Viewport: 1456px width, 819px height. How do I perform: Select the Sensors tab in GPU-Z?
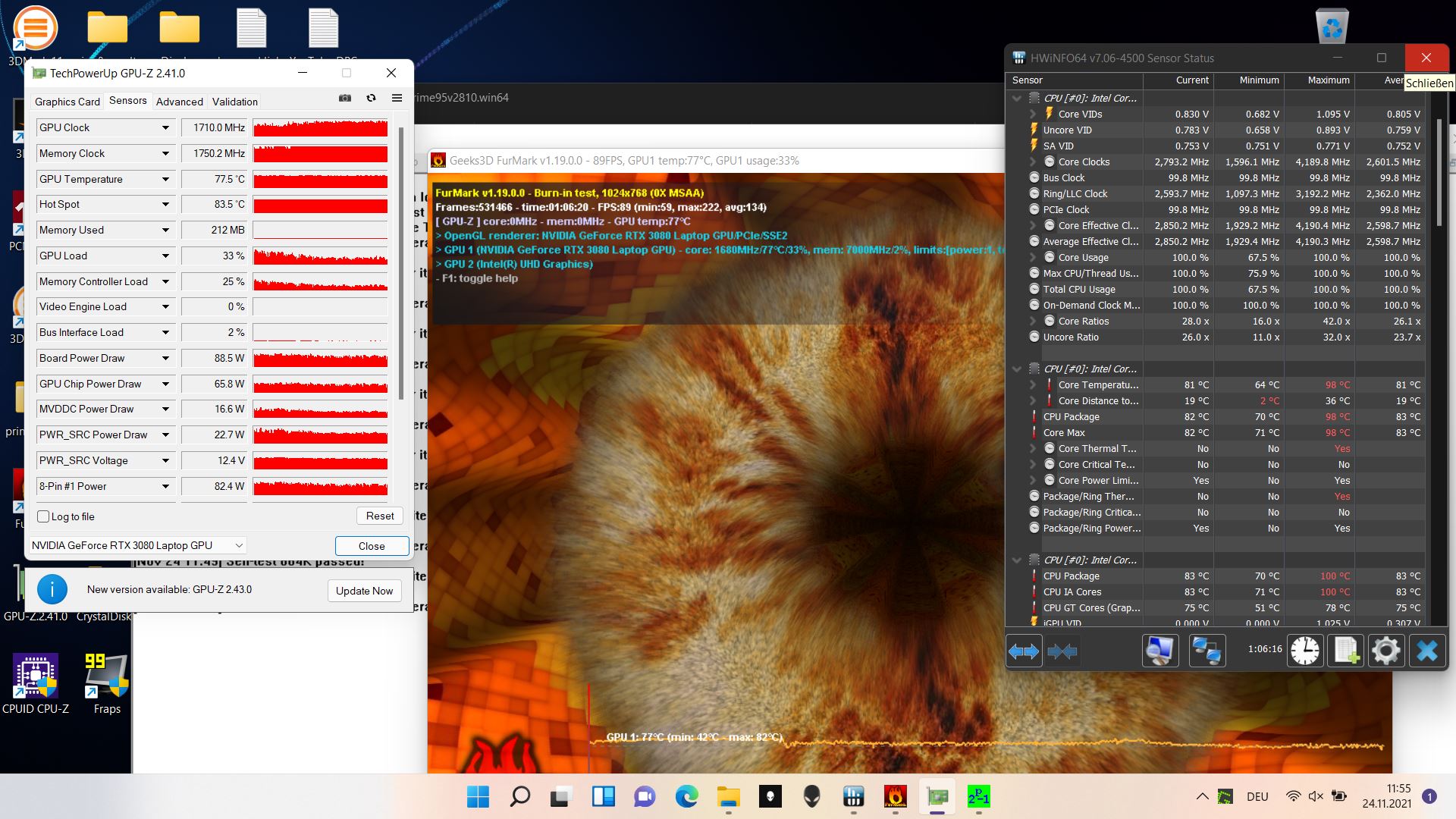(127, 100)
